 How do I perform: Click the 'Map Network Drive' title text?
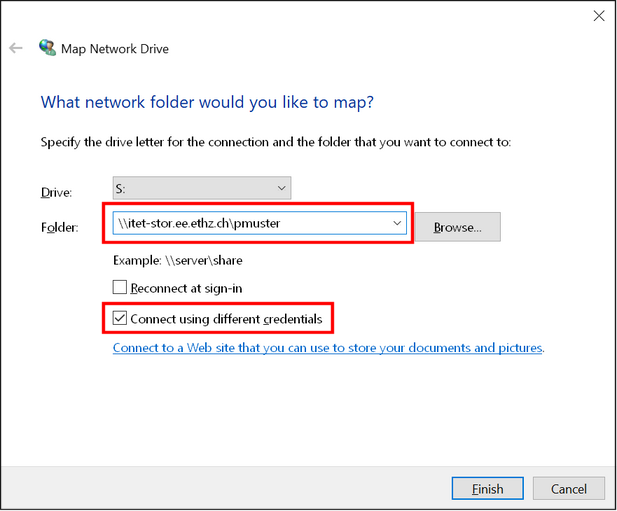[115, 49]
